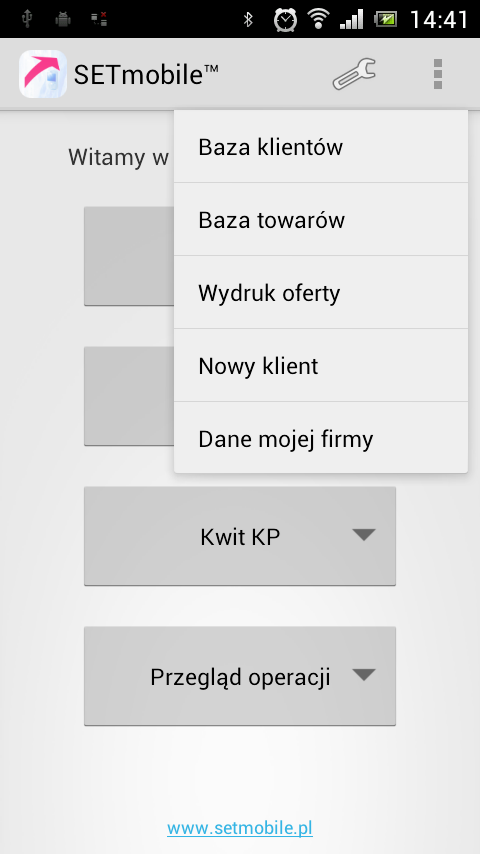Open the wrench settings icon

(x=354, y=74)
